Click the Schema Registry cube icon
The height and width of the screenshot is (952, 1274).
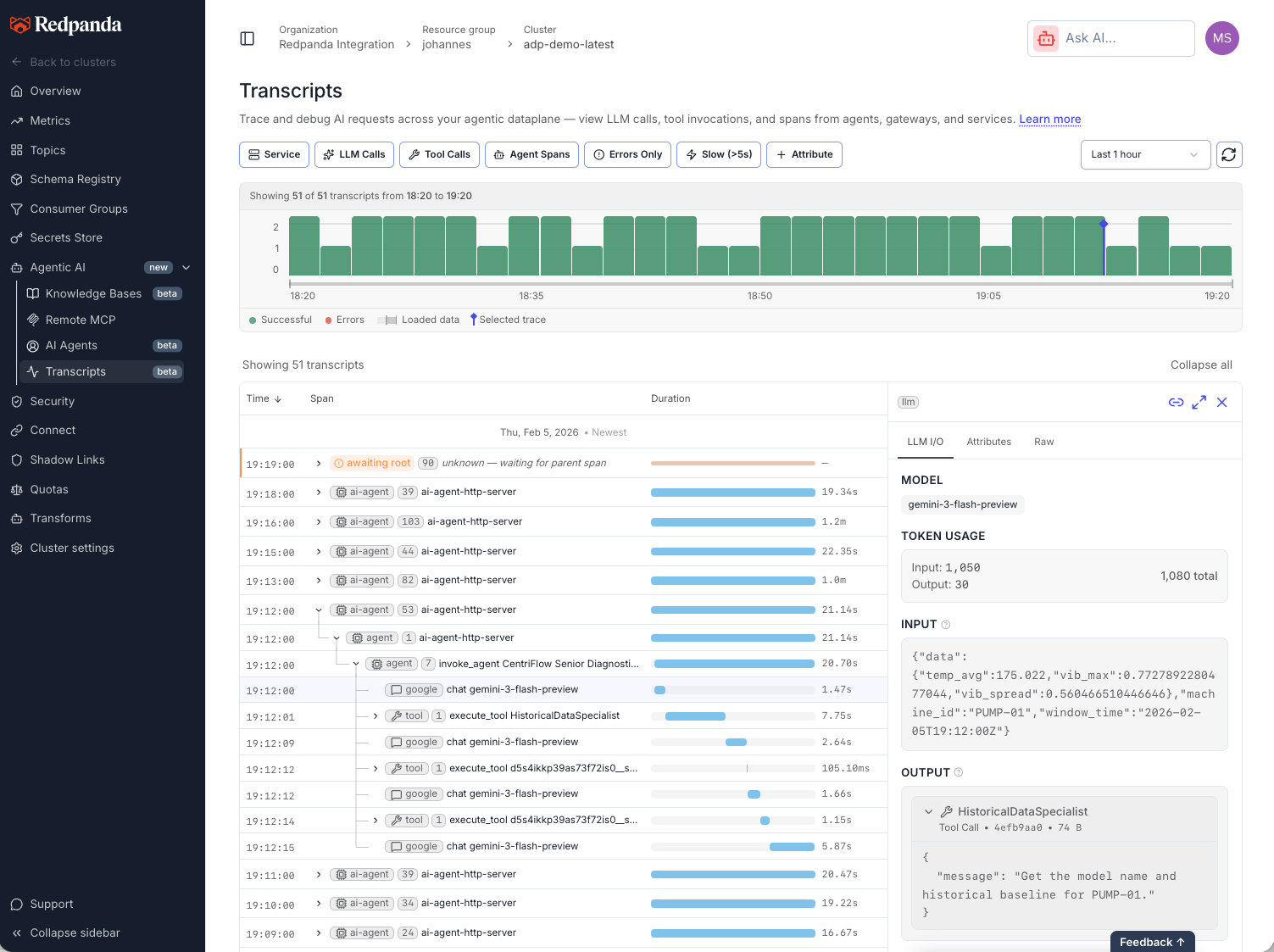click(16, 180)
